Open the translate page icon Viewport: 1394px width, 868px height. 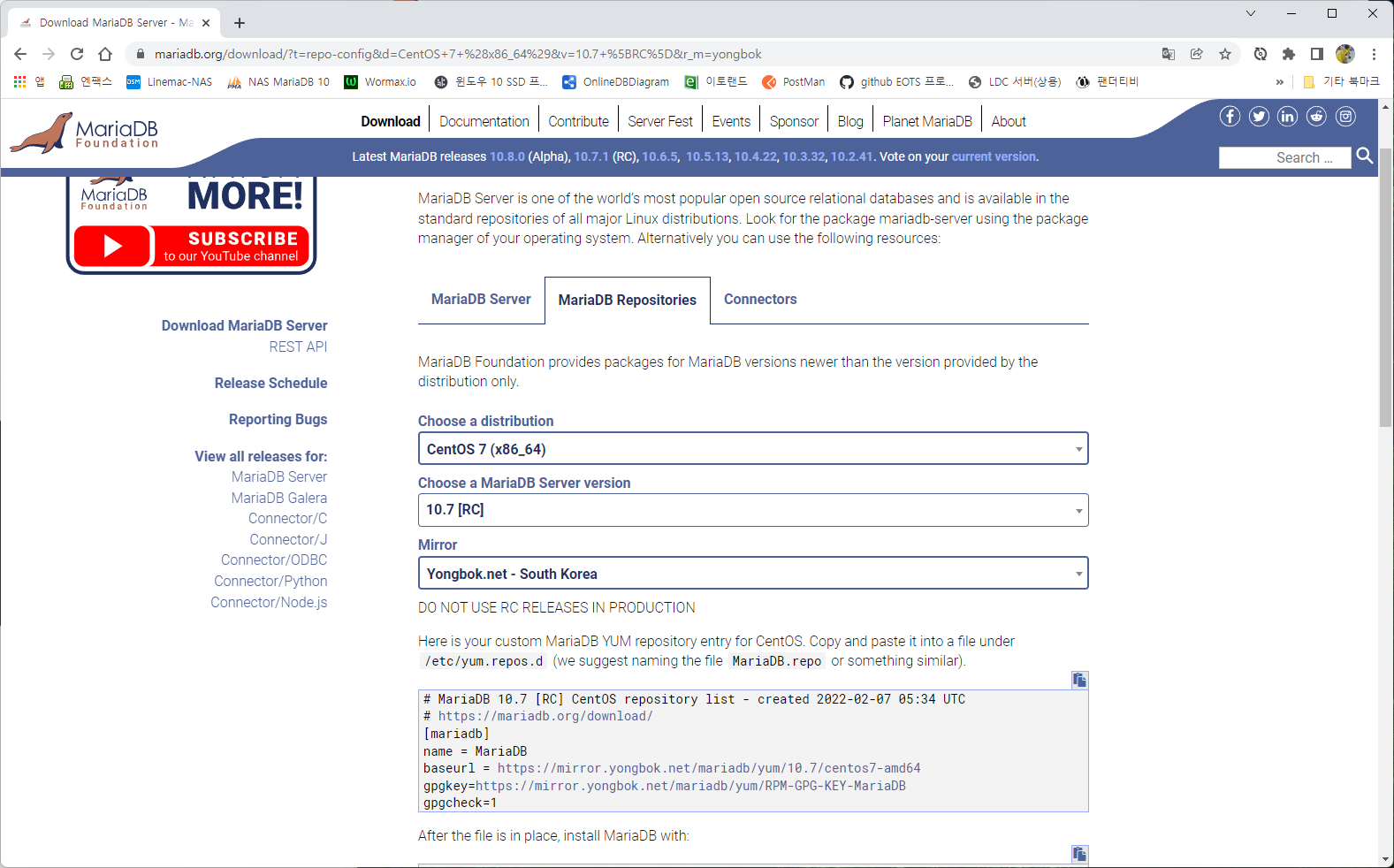click(x=1169, y=54)
